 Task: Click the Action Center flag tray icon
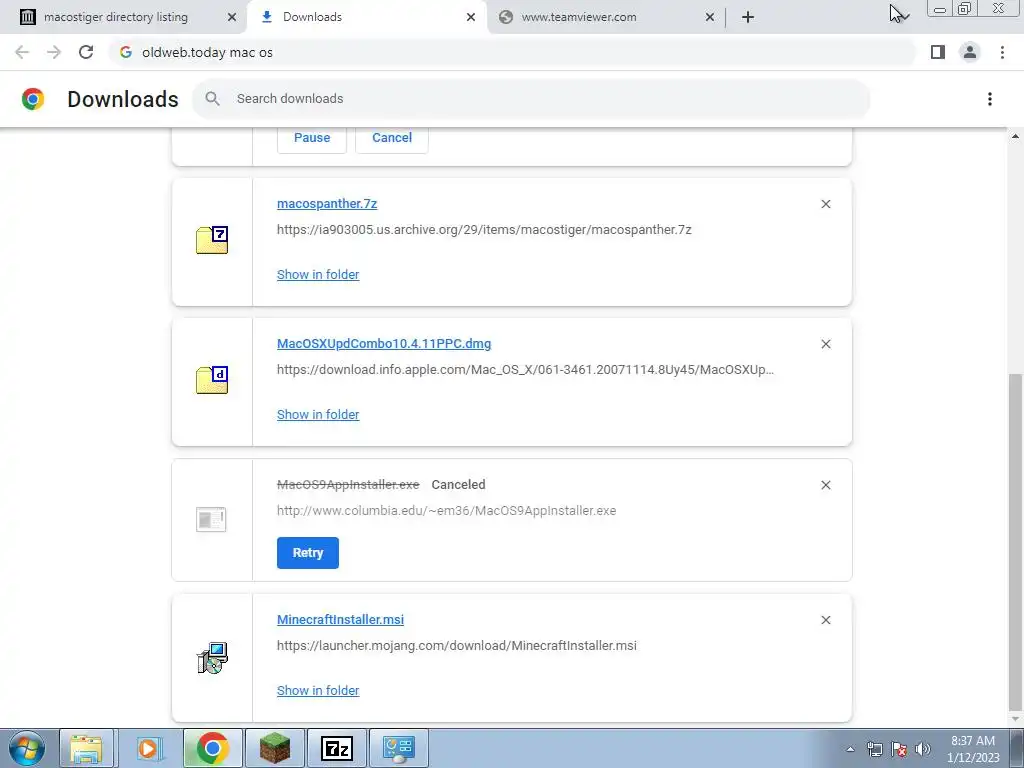click(x=899, y=749)
